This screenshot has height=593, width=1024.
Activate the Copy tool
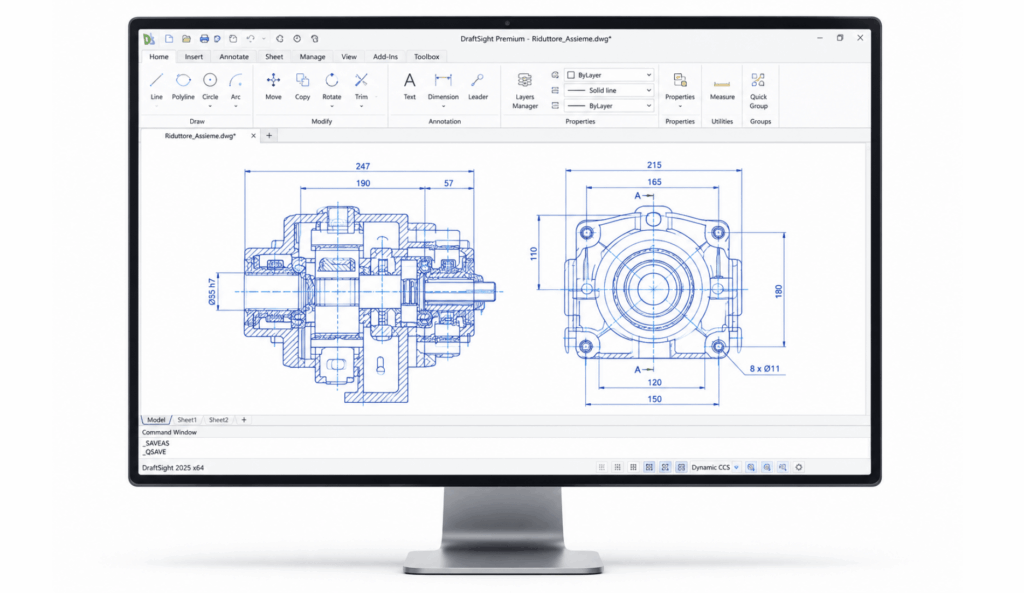tap(302, 86)
